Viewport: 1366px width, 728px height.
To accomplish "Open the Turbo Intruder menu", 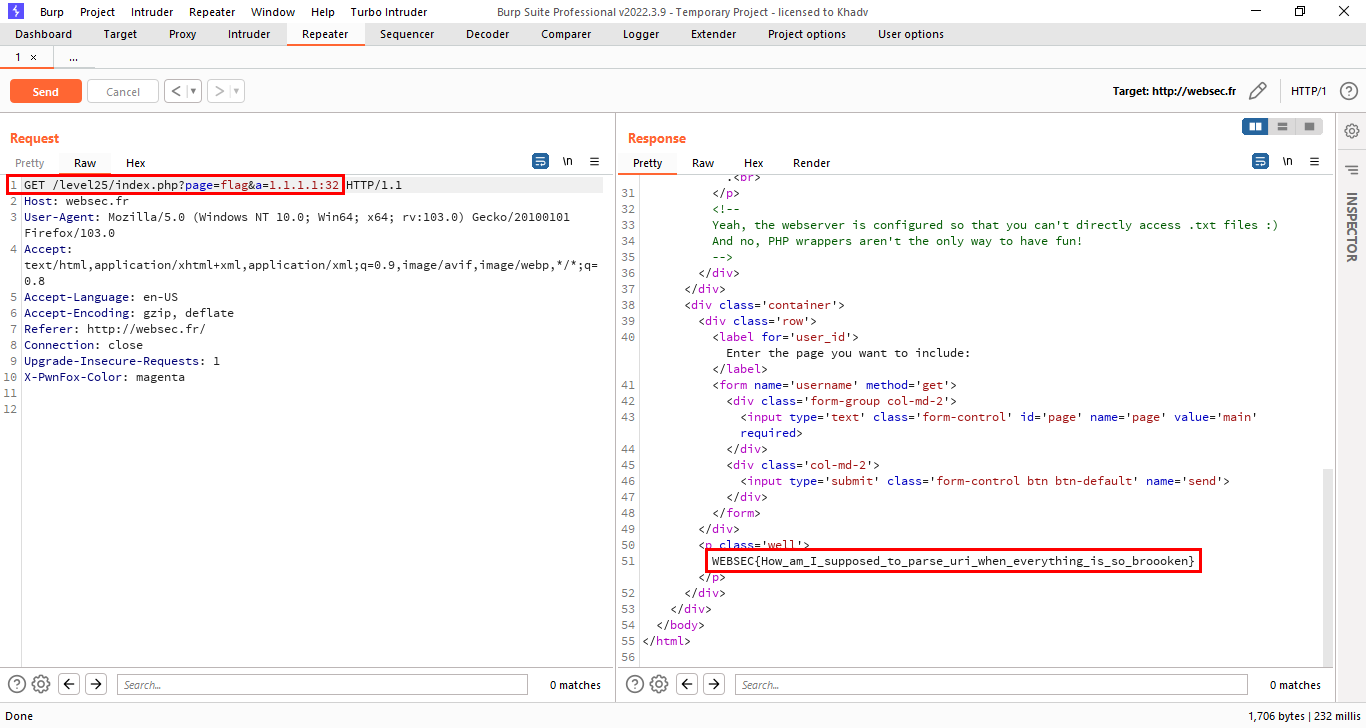I will [x=389, y=12].
